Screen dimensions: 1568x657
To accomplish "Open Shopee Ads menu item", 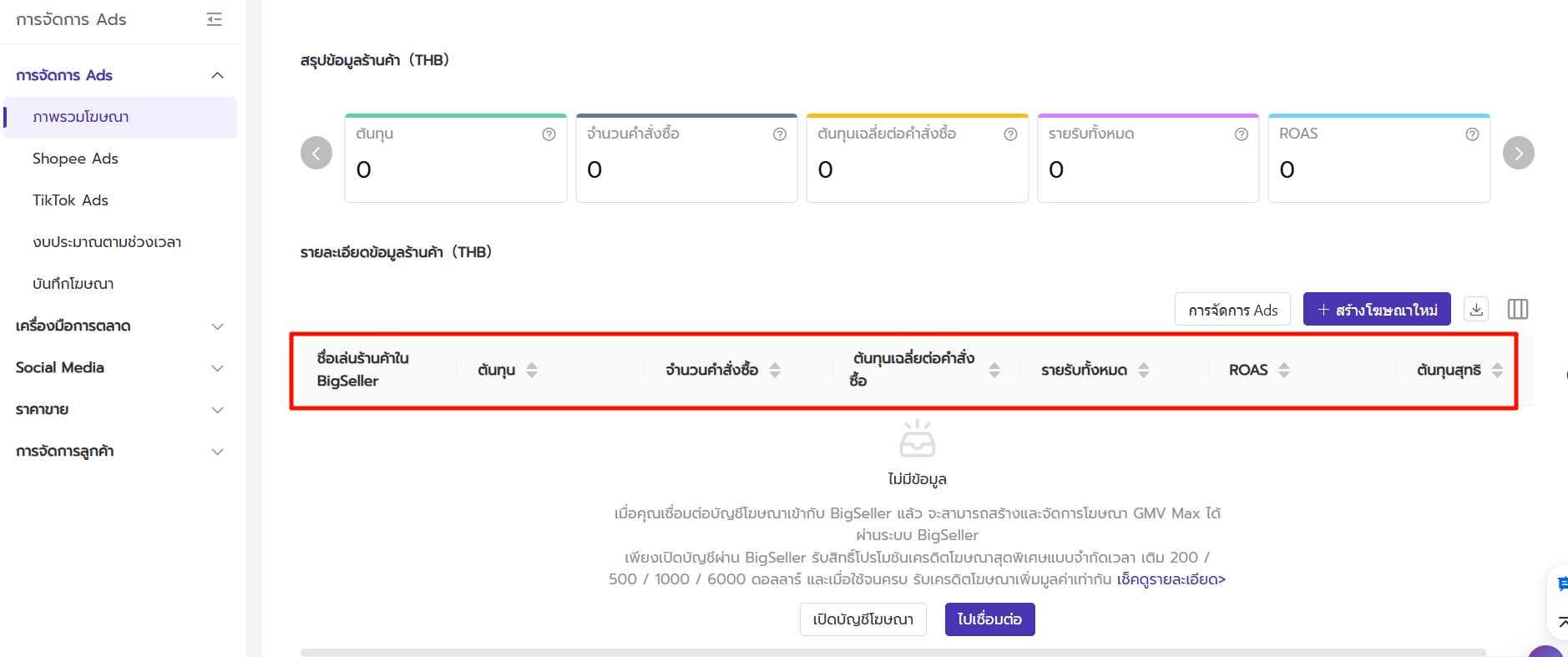I will 75,159.
